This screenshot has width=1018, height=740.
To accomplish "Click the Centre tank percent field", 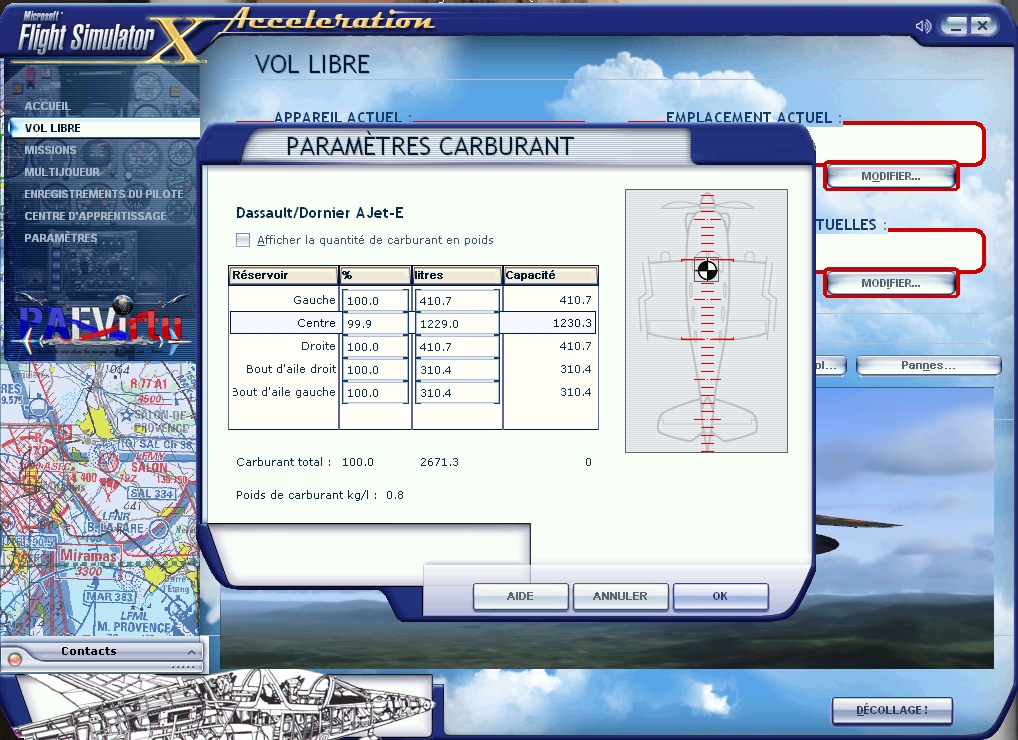I will (x=375, y=323).
